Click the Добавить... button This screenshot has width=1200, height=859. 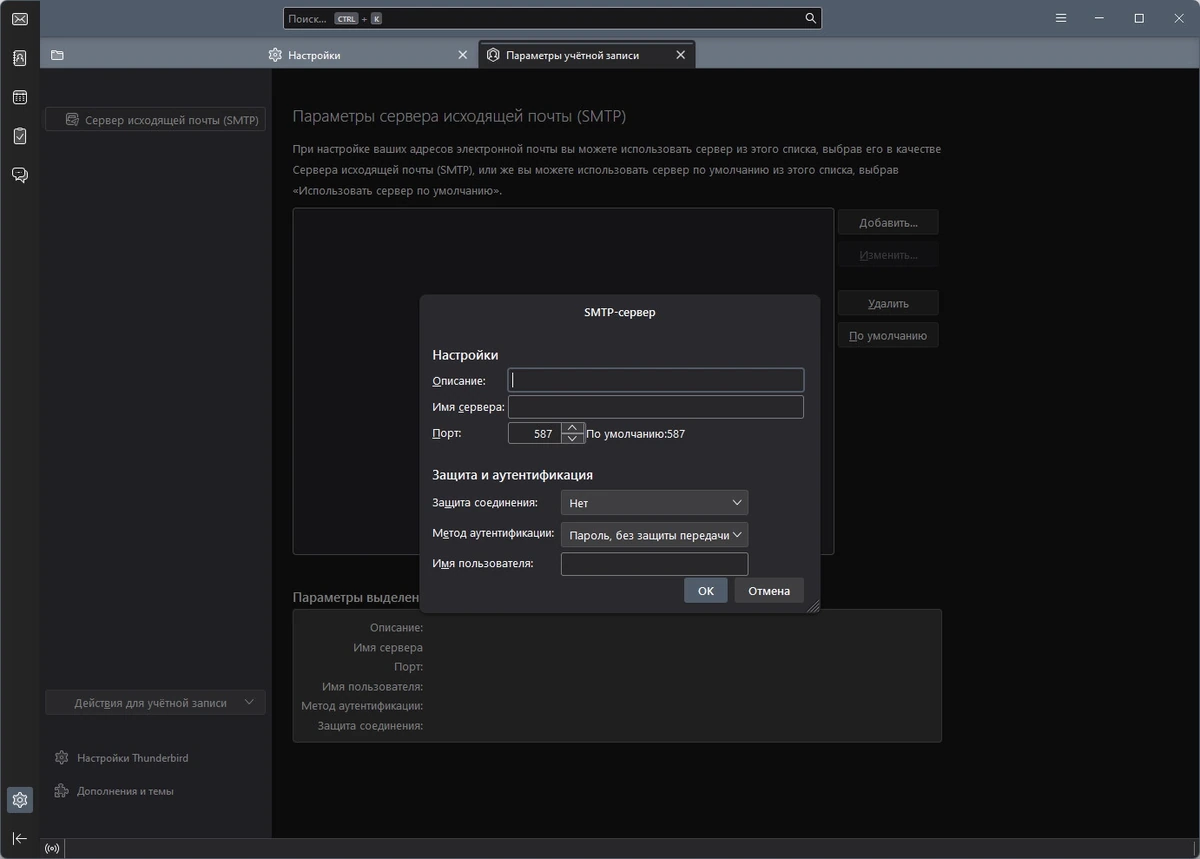[x=888, y=222]
